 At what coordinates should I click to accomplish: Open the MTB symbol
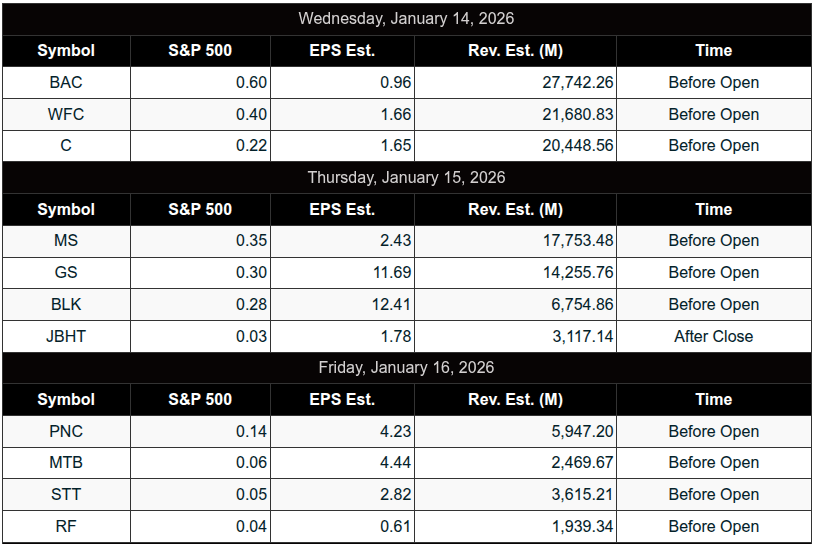66,463
